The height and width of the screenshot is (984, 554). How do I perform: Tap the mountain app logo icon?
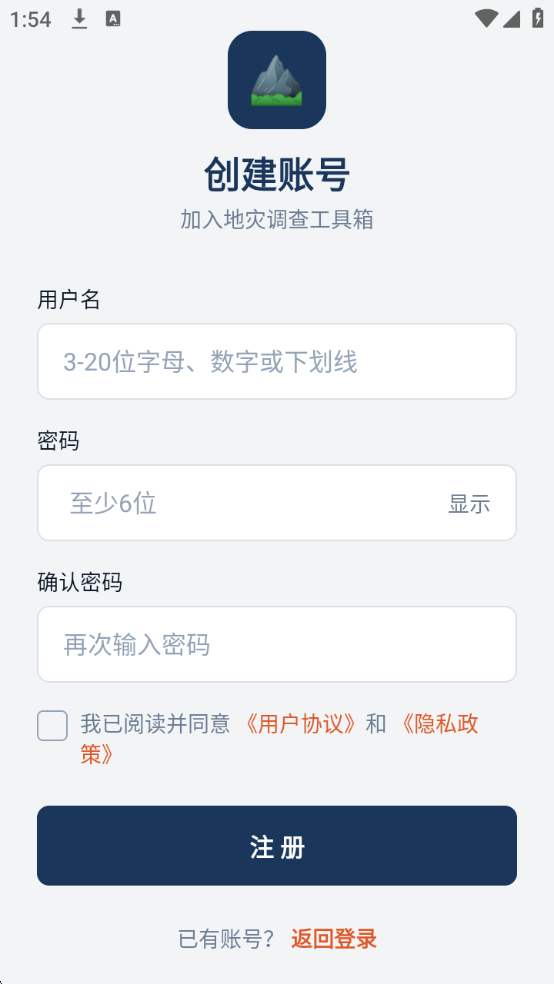pyautogui.click(x=277, y=80)
